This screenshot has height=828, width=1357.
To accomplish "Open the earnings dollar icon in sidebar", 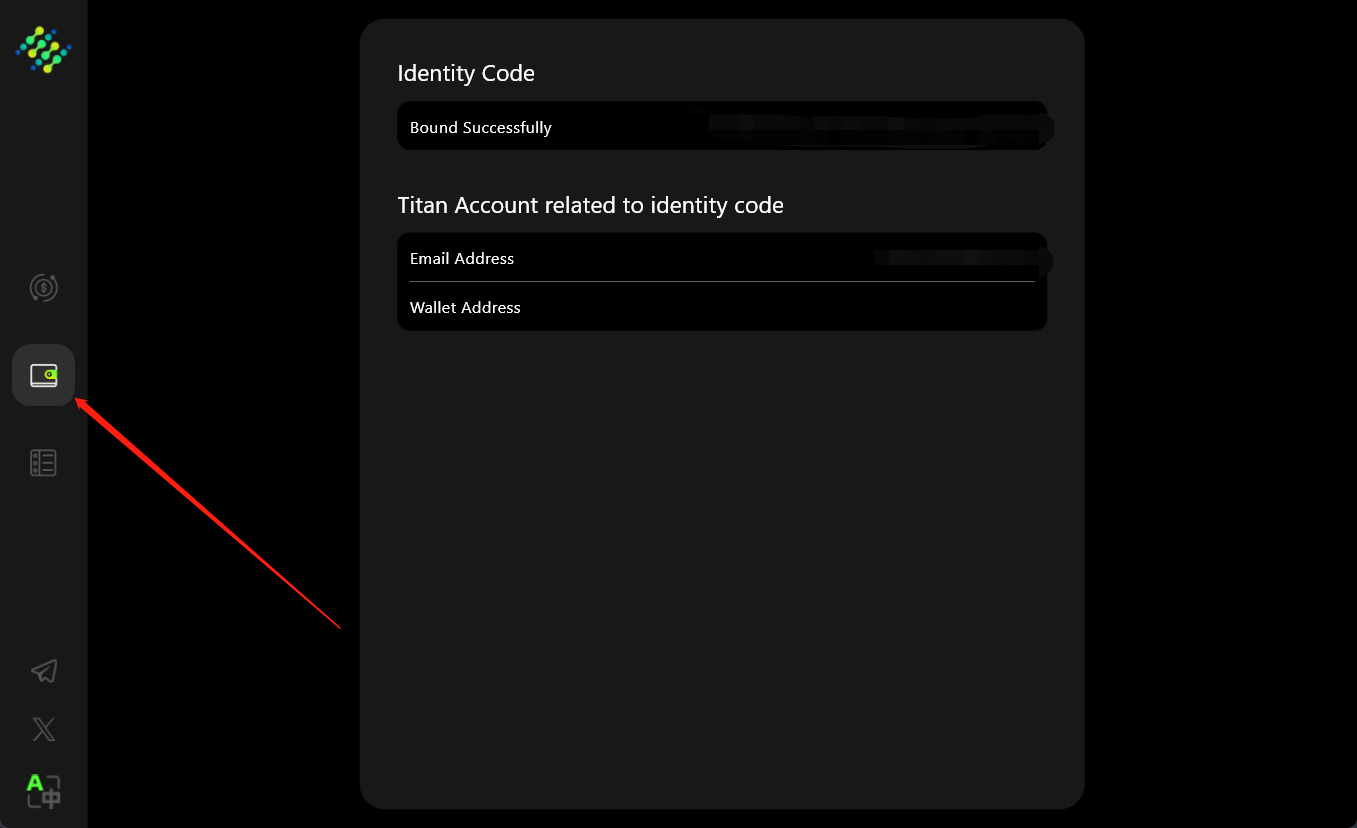I will [x=43, y=288].
